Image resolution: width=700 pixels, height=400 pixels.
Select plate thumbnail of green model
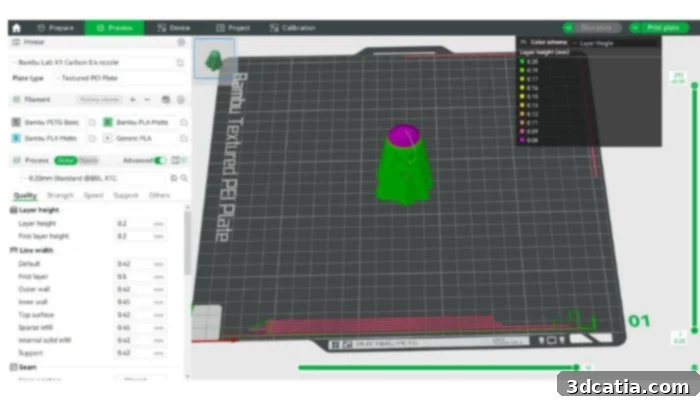pyautogui.click(x=215, y=58)
